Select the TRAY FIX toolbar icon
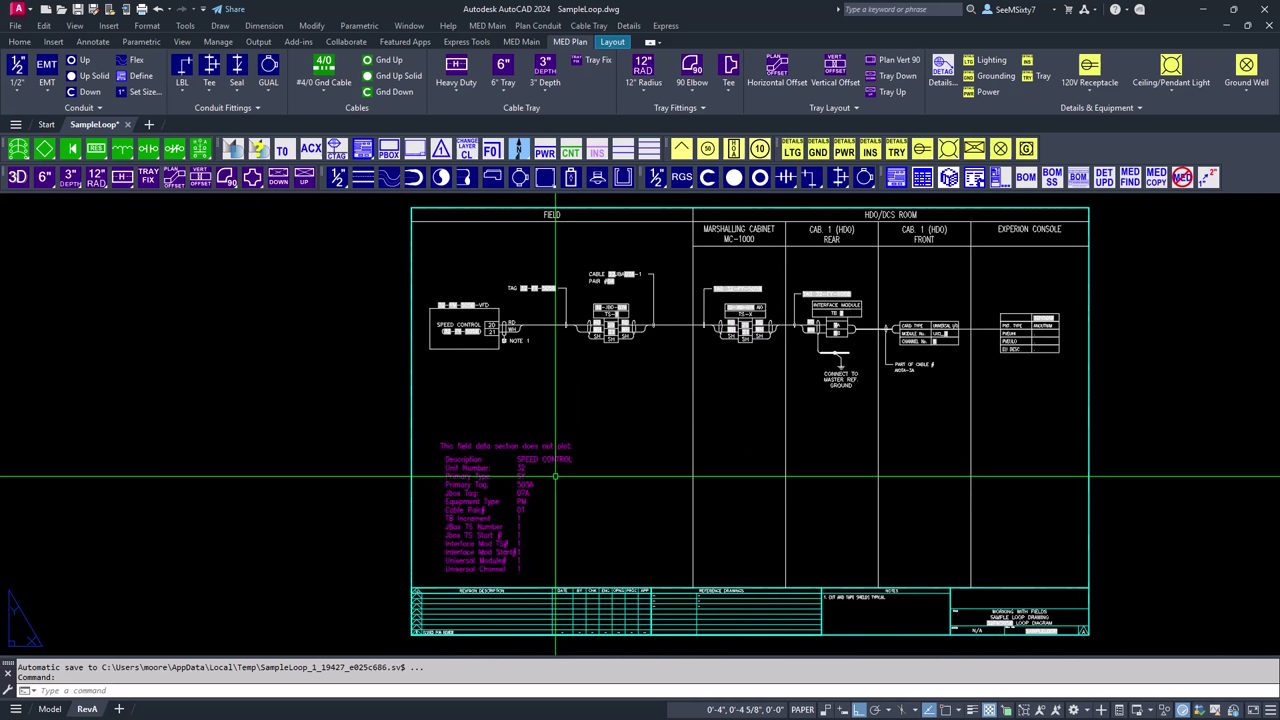Viewport: 1280px width, 720px height. (x=148, y=177)
